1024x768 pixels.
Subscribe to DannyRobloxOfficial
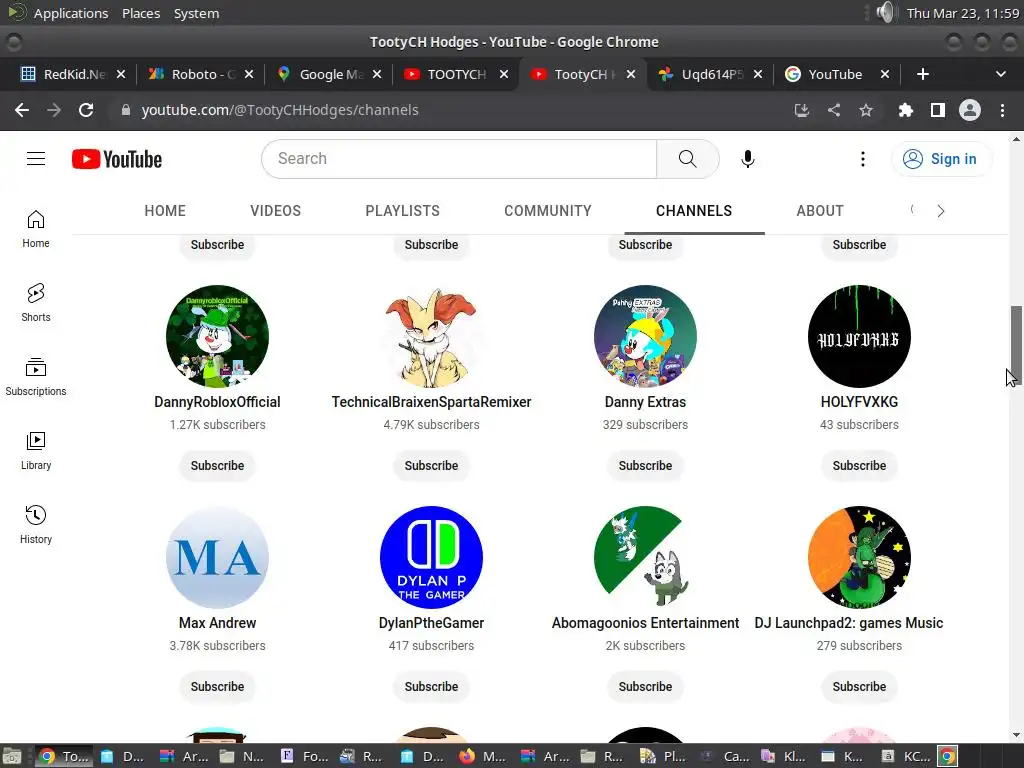click(217, 466)
